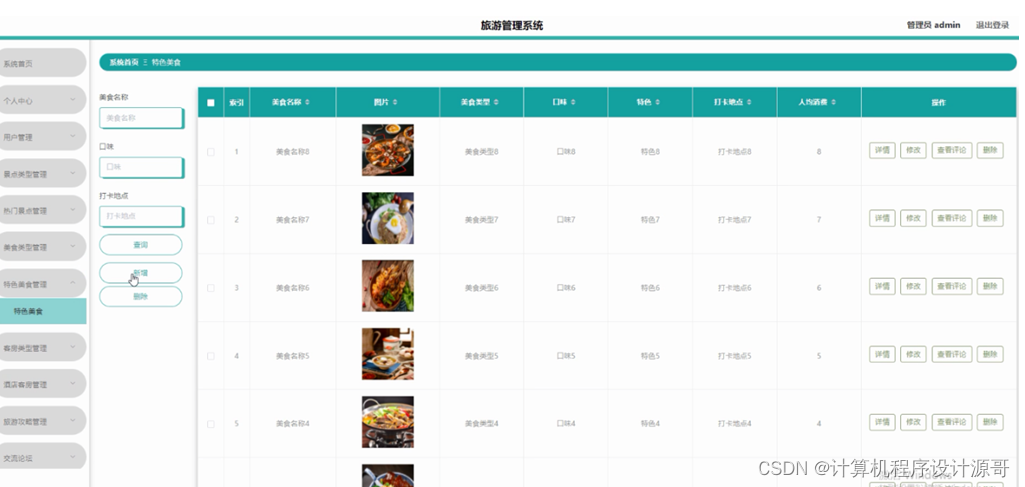Screen dimensions: 1025x487
Task: Click 删除 for 美食名称7 row
Action: pyautogui.click(x=990, y=218)
